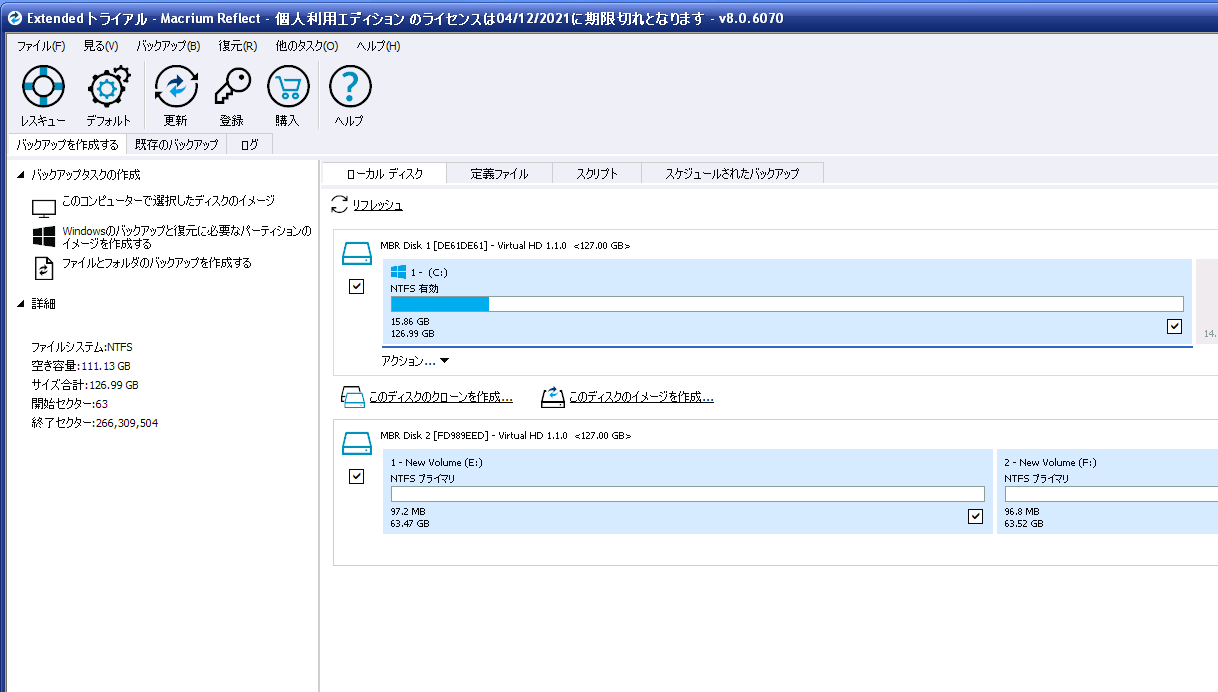Screen dimensions: 1218x692
Task: Open the ヘルプ question mark icon
Action: (349, 88)
